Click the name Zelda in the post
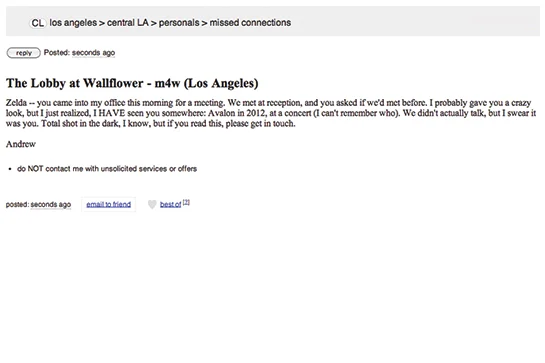The width and height of the screenshot is (545, 363). (x=16, y=103)
